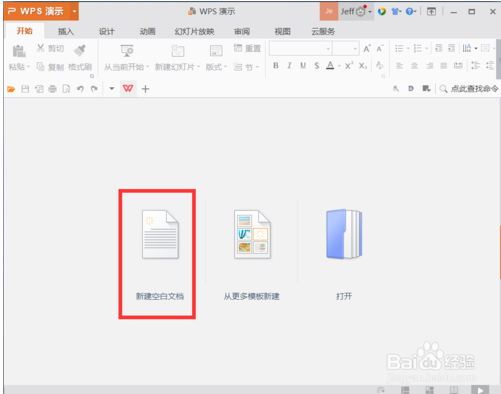
Task: Switch to the 云服务 tab
Action: 323,31
